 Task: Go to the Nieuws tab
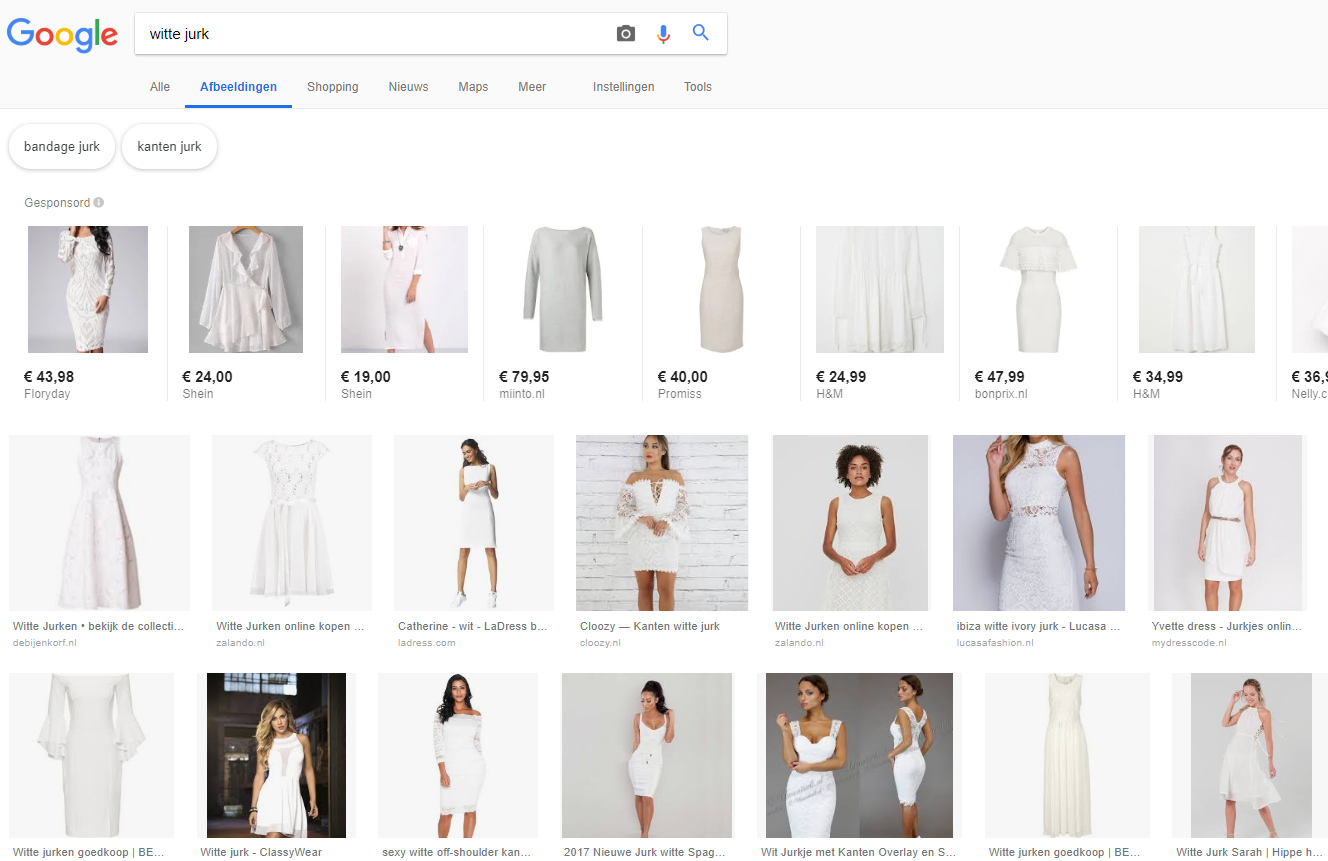[408, 87]
